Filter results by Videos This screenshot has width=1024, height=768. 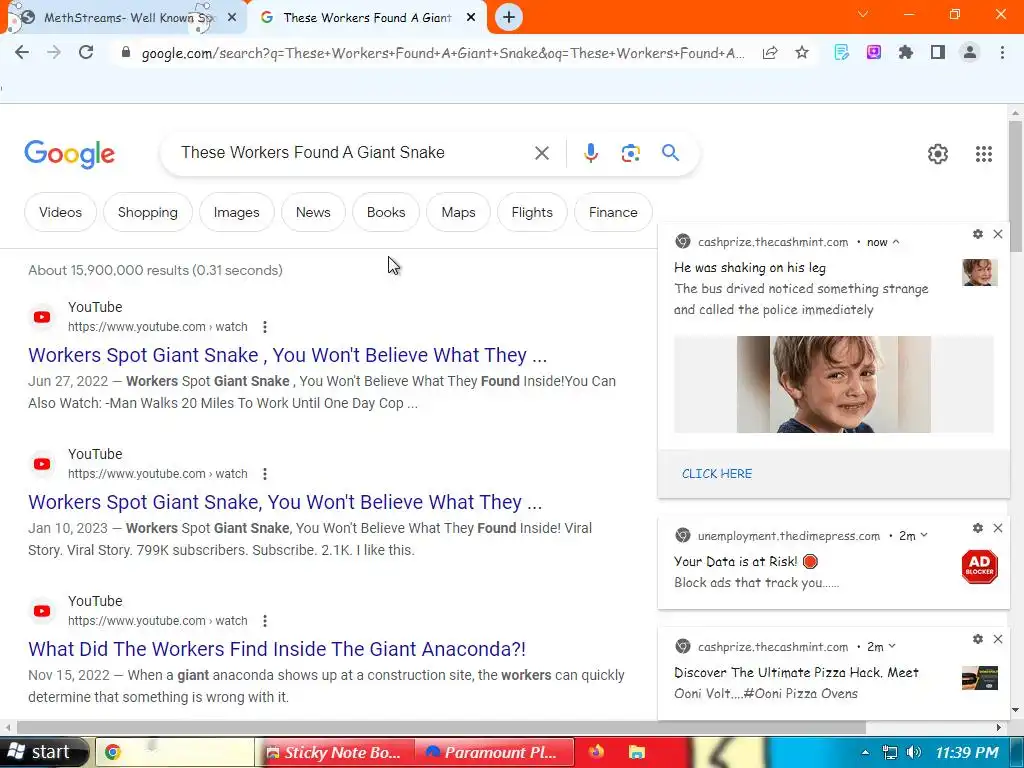point(60,212)
